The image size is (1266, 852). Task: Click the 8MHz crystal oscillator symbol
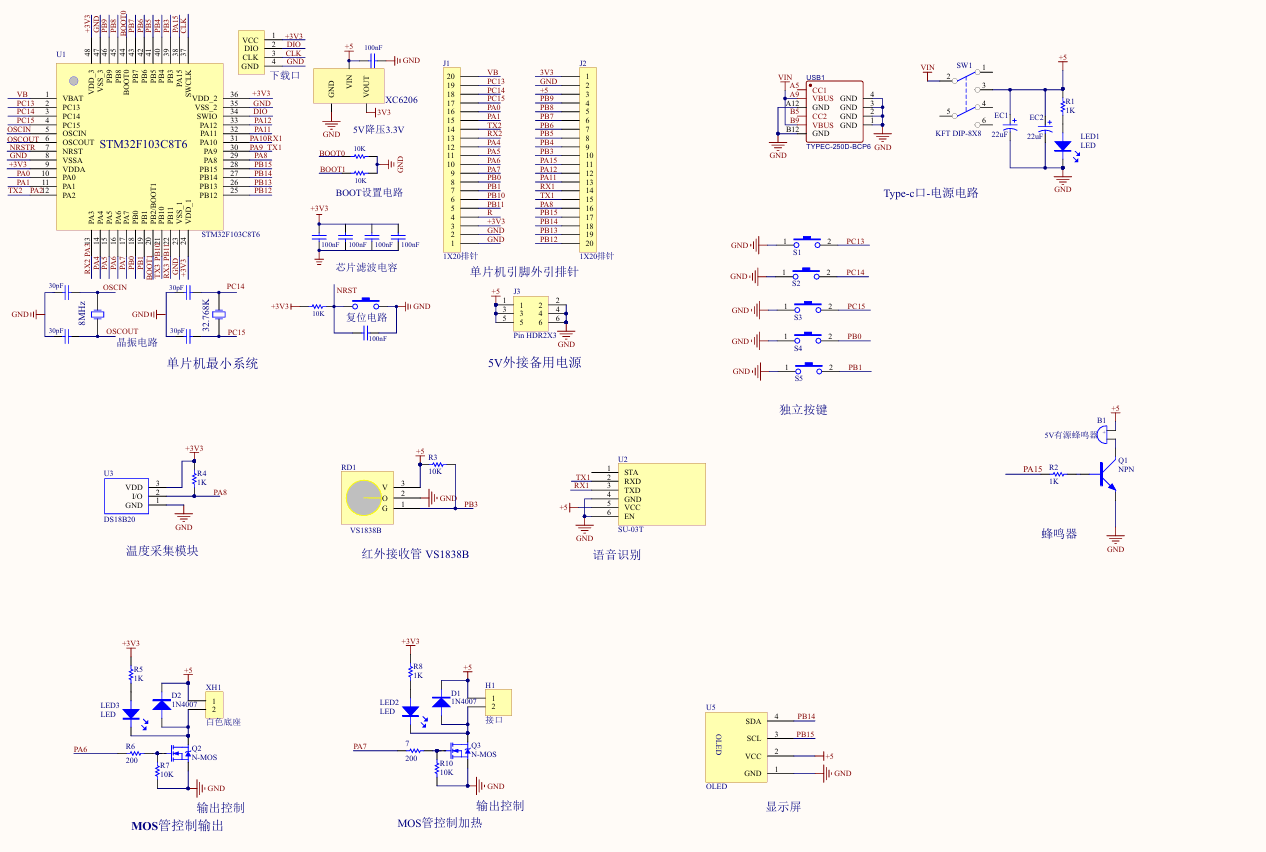pyautogui.click(x=97, y=314)
